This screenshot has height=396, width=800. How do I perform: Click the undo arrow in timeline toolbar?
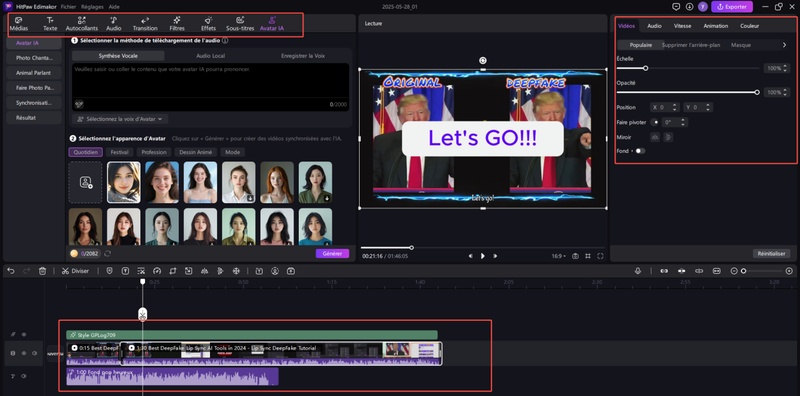(11, 271)
